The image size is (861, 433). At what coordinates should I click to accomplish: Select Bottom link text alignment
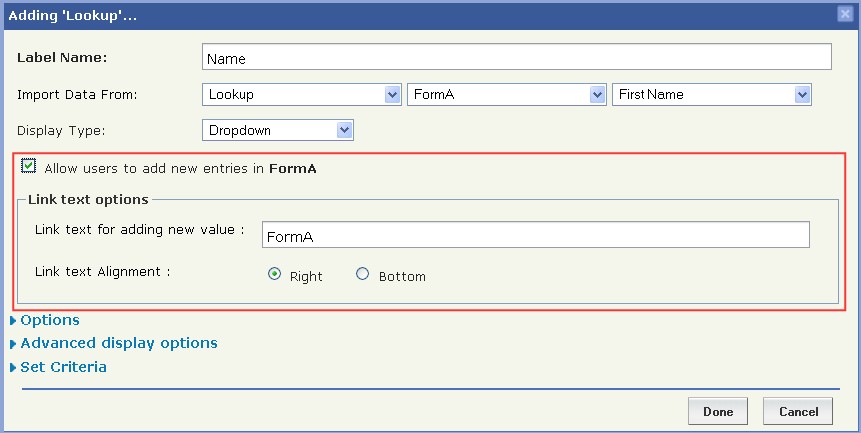pyautogui.click(x=363, y=275)
